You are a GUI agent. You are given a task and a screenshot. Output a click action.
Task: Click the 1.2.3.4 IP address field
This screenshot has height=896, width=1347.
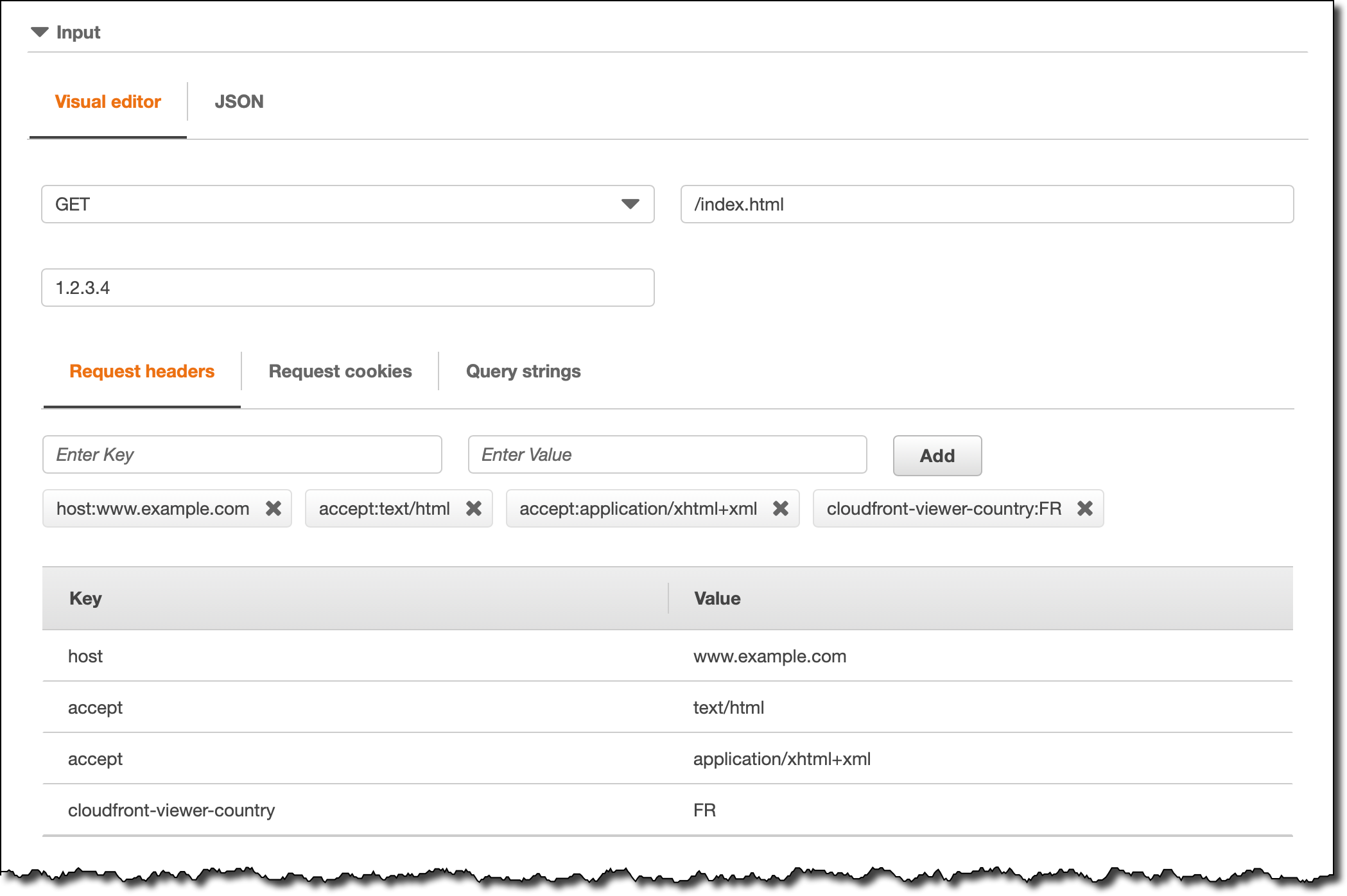pyautogui.click(x=347, y=288)
